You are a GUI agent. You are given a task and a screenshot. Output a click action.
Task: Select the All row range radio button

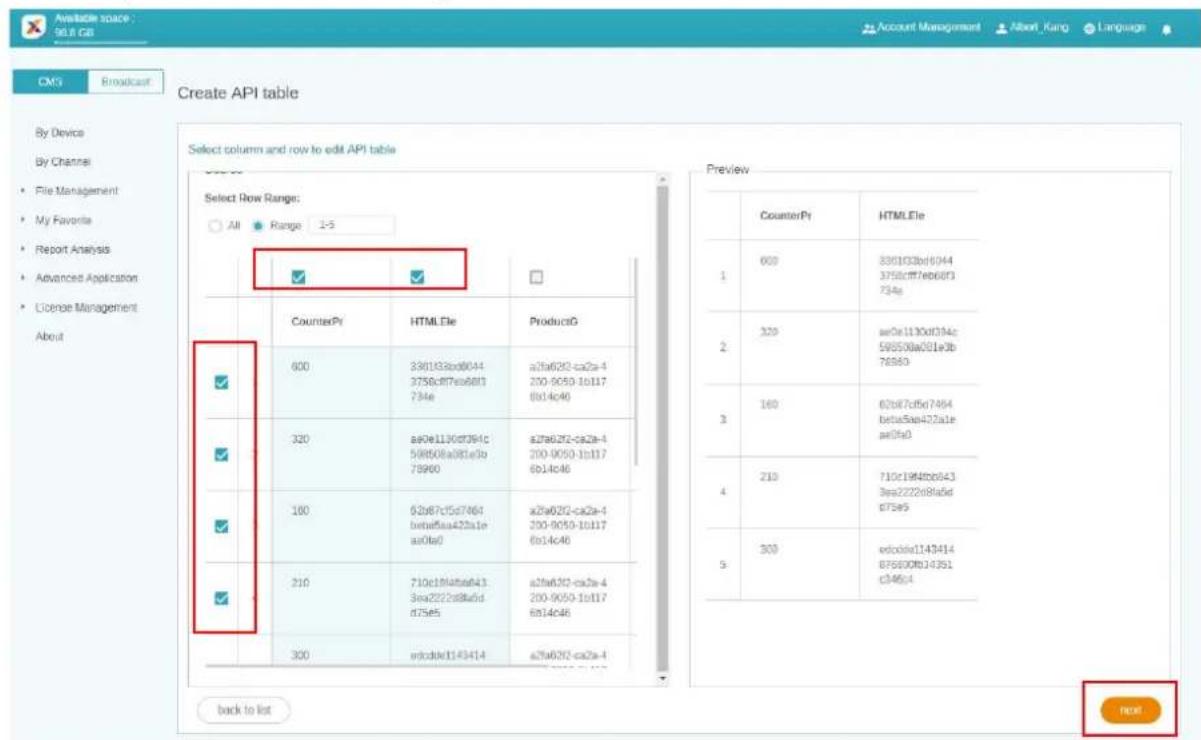(x=214, y=226)
